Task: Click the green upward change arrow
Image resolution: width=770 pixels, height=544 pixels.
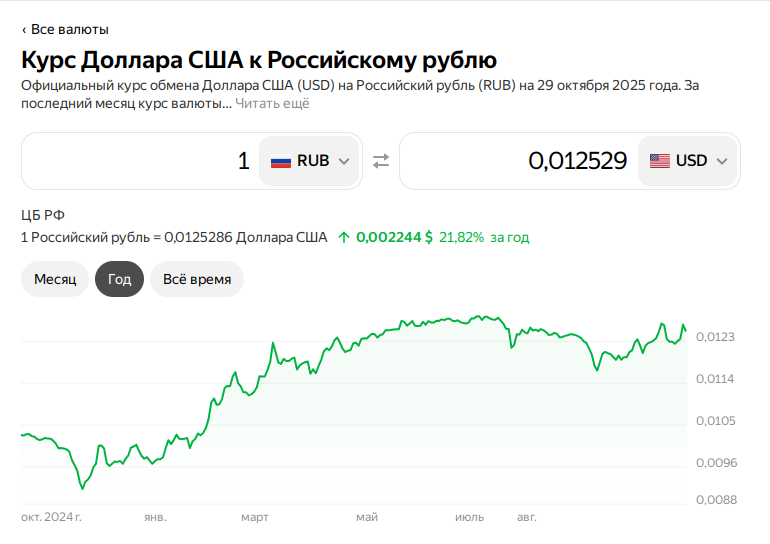Action: tap(344, 238)
